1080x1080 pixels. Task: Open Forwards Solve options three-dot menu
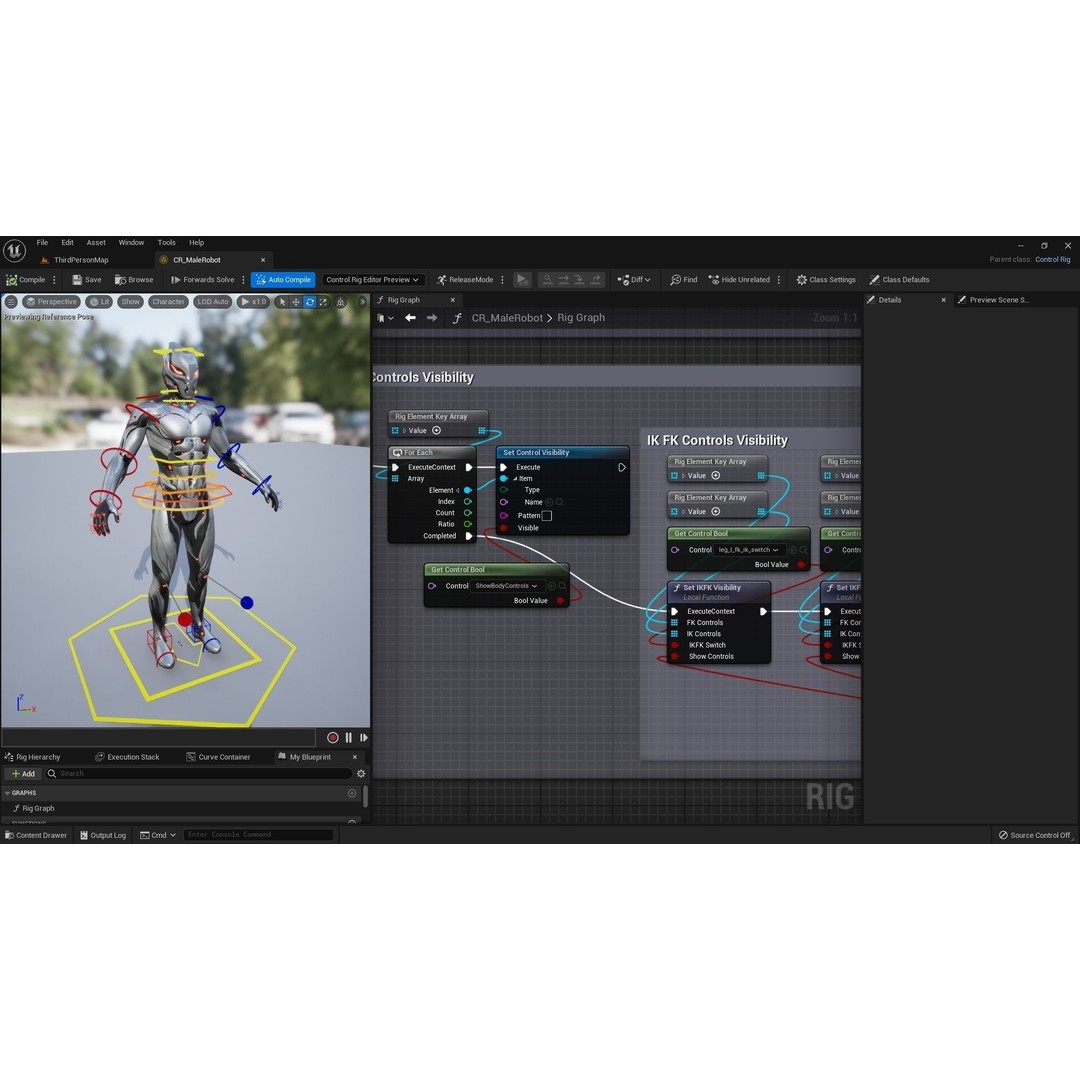click(243, 280)
